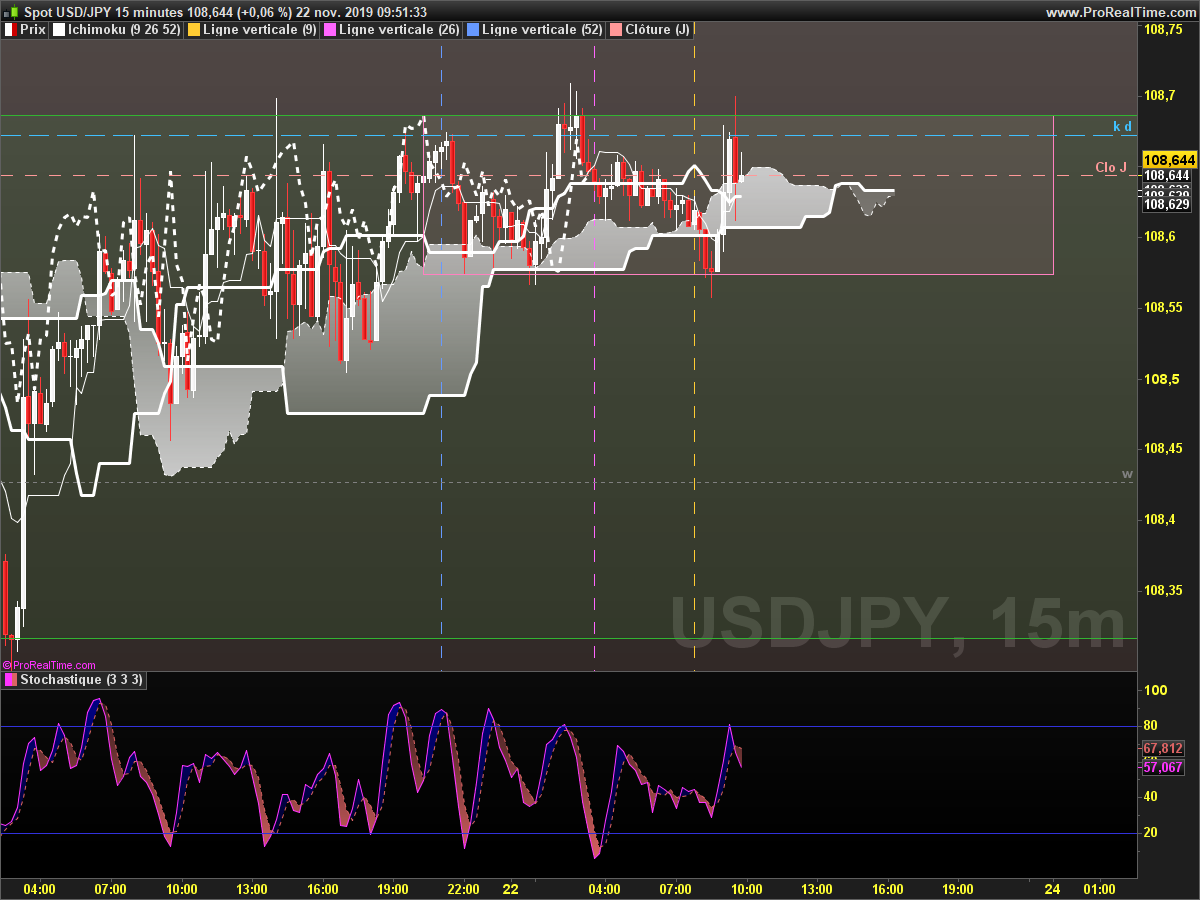
Task: Click the candlestick icon beside Spot USD/JPY title
Action: tap(11, 12)
